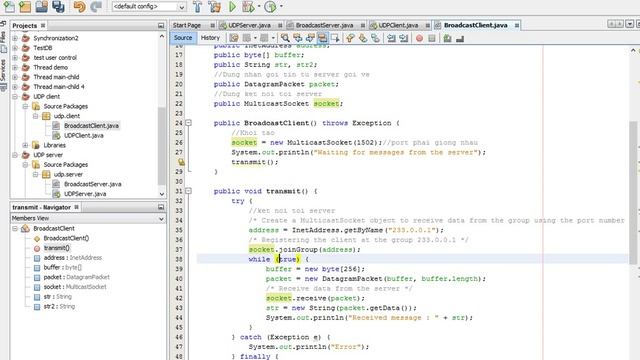Open the Files side tab
Image resolution: width=640 pixels, height=360 pixels.
point(3,42)
